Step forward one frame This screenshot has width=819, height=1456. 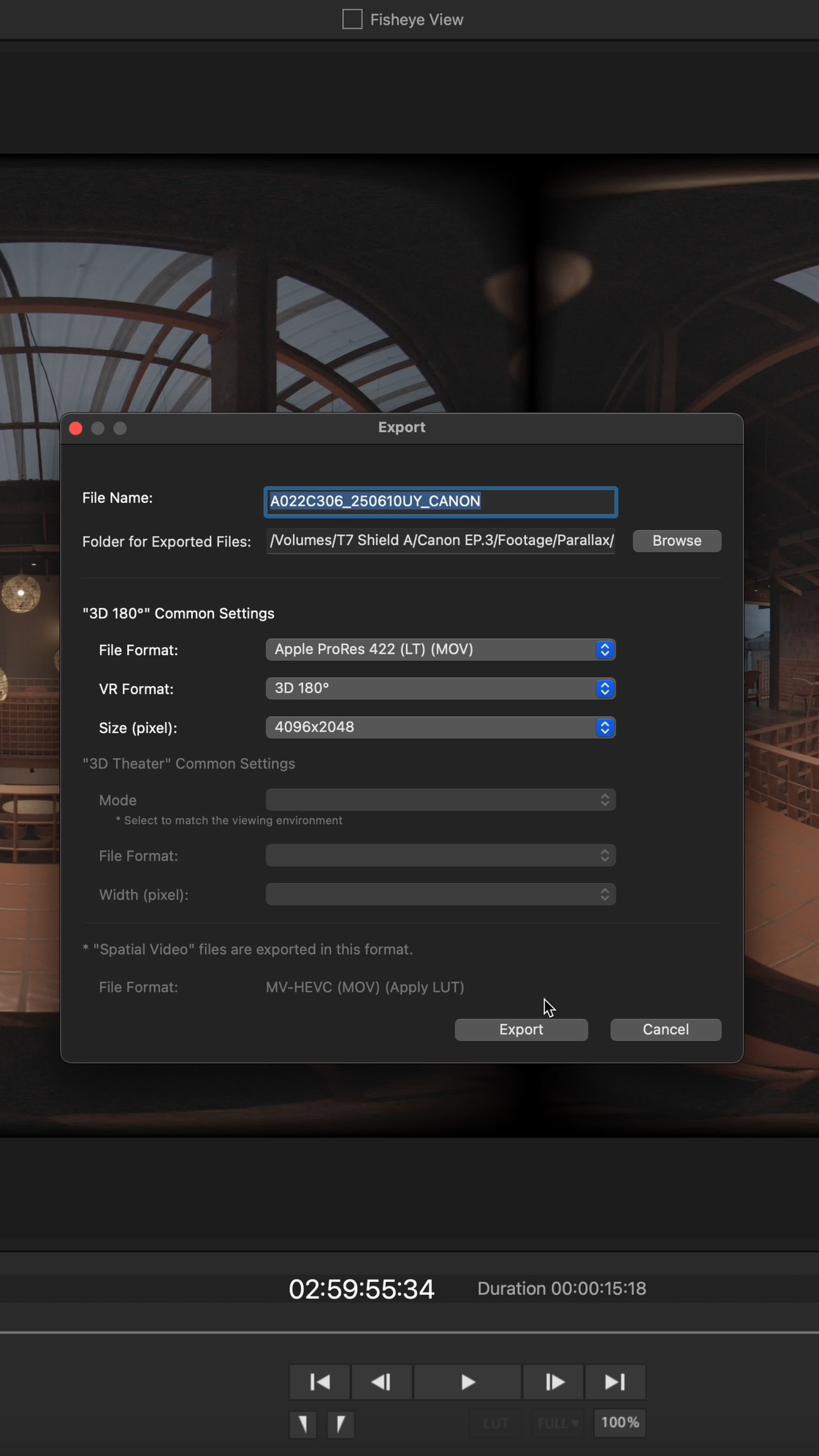553,1382
